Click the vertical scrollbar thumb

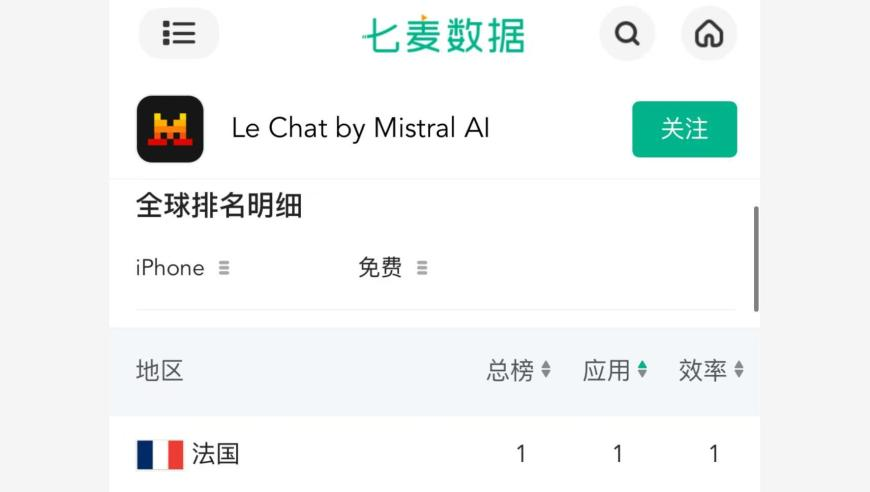[756, 259]
